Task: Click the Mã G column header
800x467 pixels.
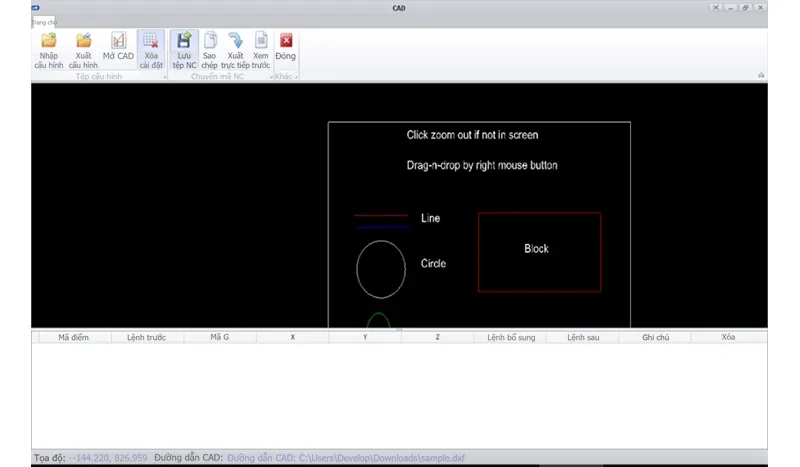Action: (x=220, y=337)
